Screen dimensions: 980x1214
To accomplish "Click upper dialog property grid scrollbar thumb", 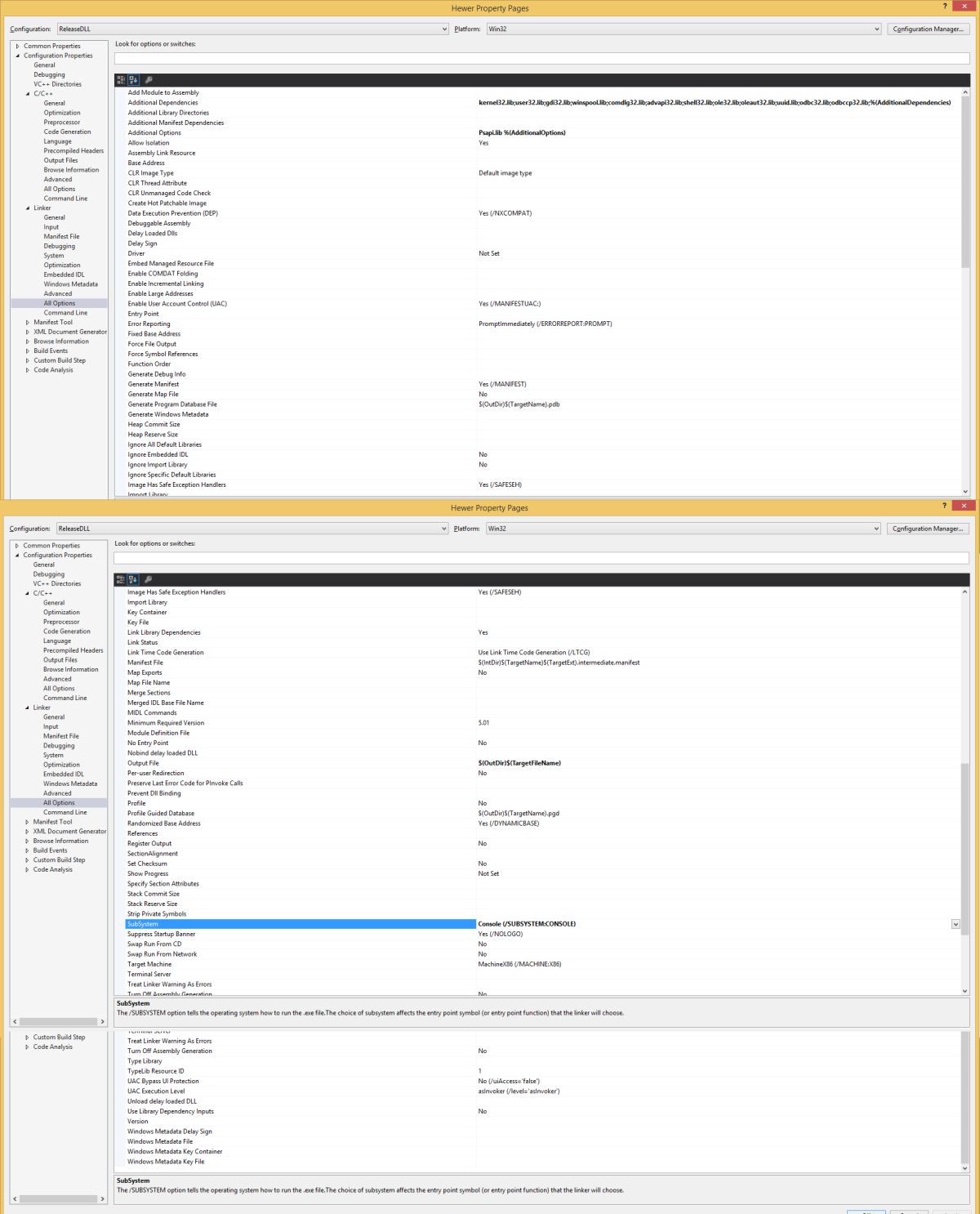I will point(965,184).
